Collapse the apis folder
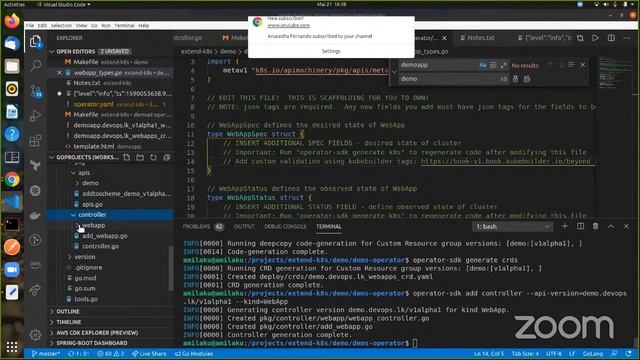The height and width of the screenshot is (360, 640). pyautogui.click(x=73, y=173)
